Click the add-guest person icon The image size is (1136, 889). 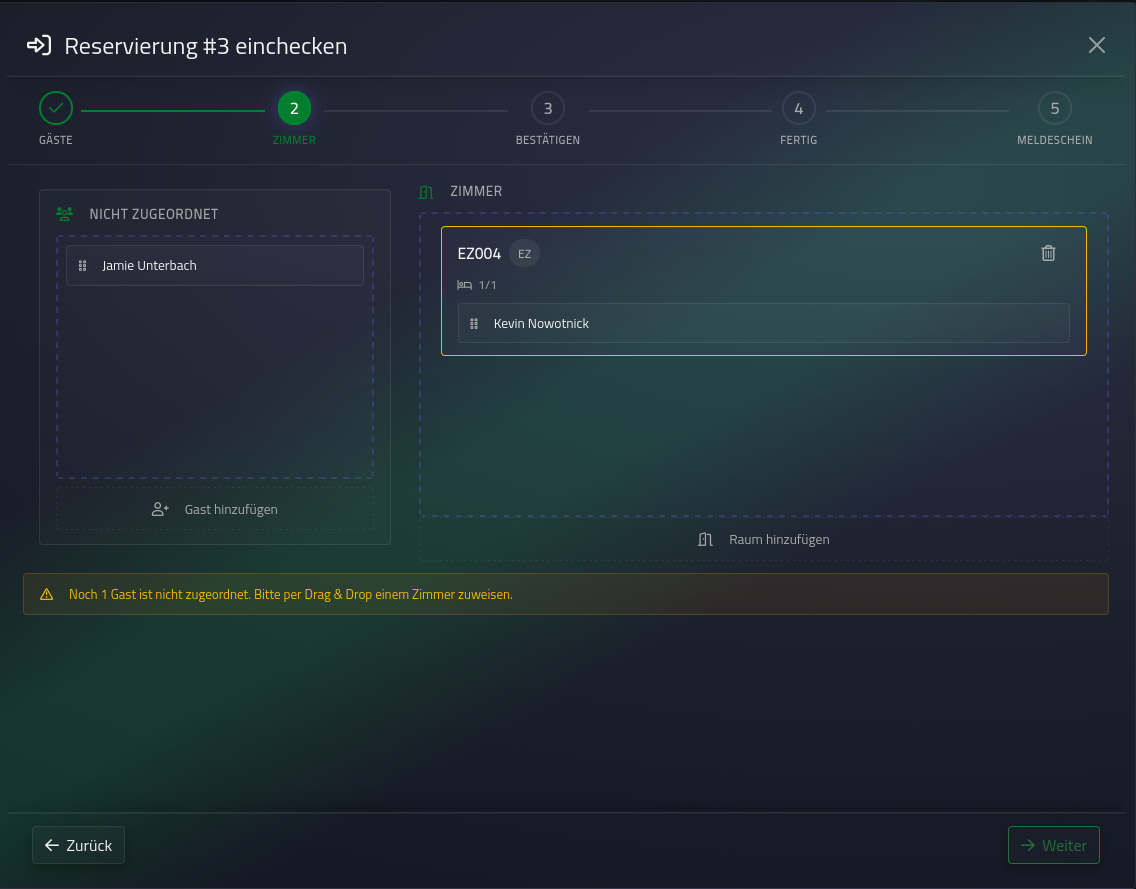coord(160,509)
